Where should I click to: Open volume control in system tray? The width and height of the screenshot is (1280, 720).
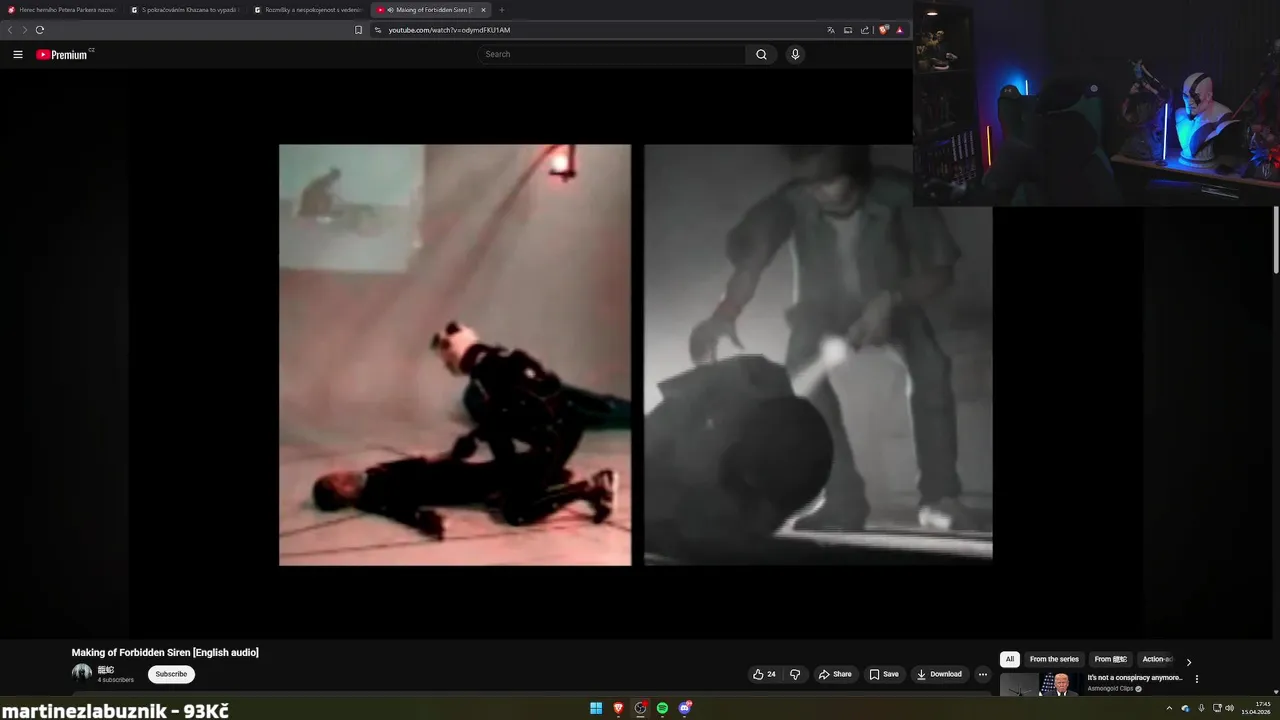pyautogui.click(x=1230, y=708)
